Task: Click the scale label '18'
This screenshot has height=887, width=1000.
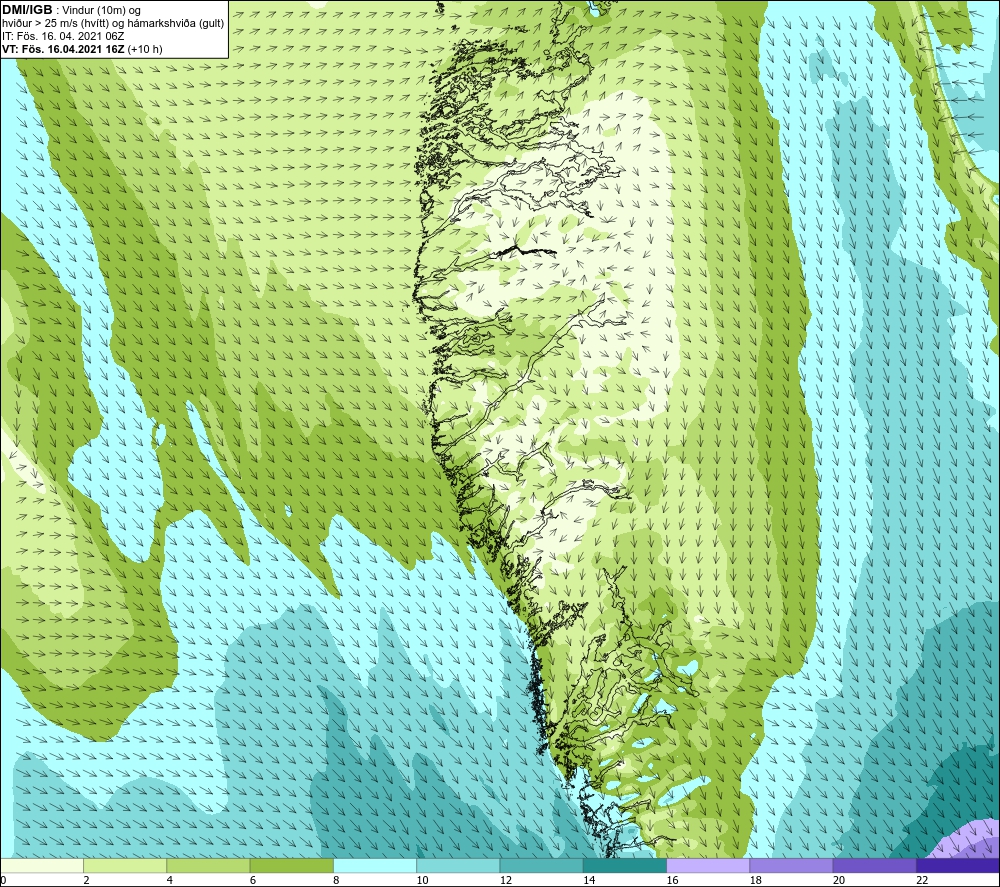Action: coord(755,881)
